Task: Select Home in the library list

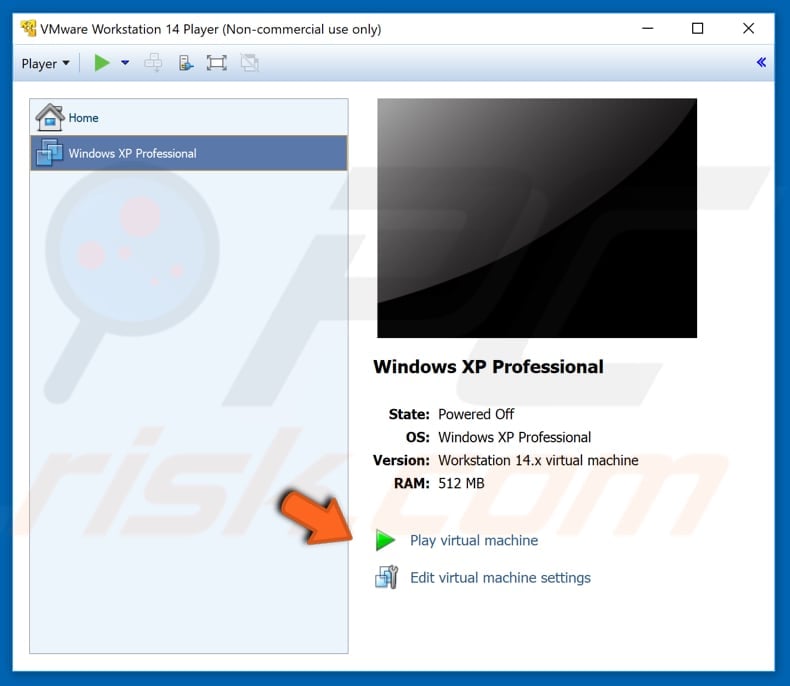Action: pyautogui.click(x=189, y=117)
